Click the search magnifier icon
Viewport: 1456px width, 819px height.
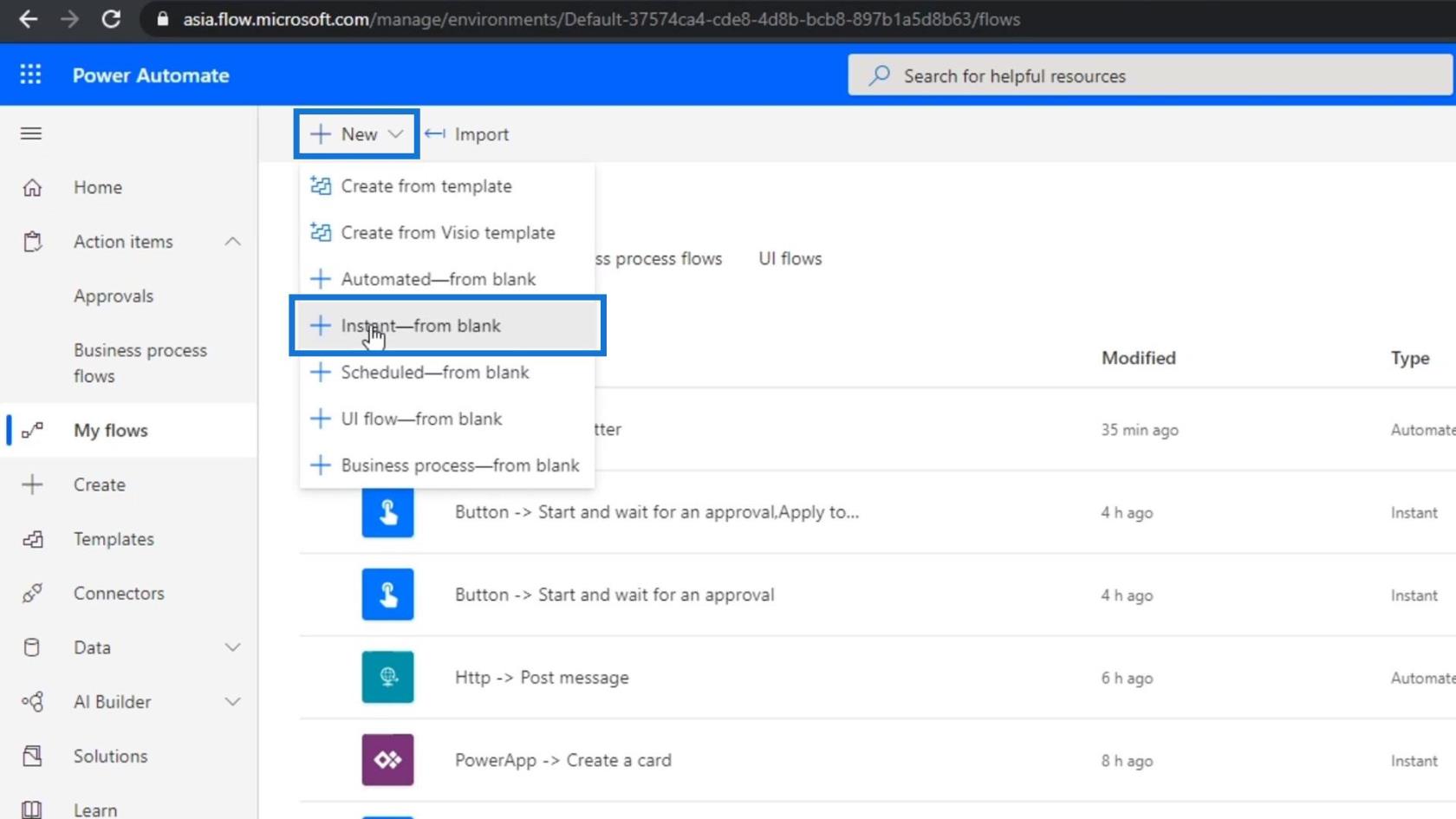[879, 75]
